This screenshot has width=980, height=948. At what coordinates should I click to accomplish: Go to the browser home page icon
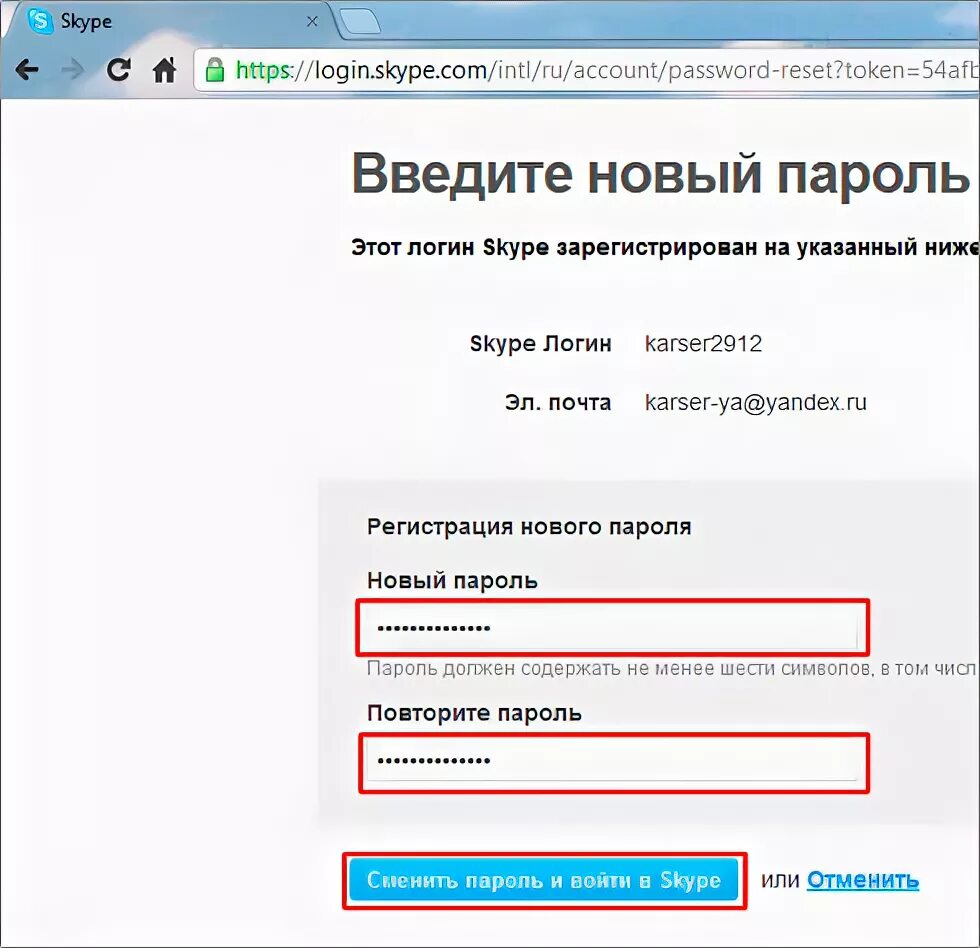click(x=164, y=69)
